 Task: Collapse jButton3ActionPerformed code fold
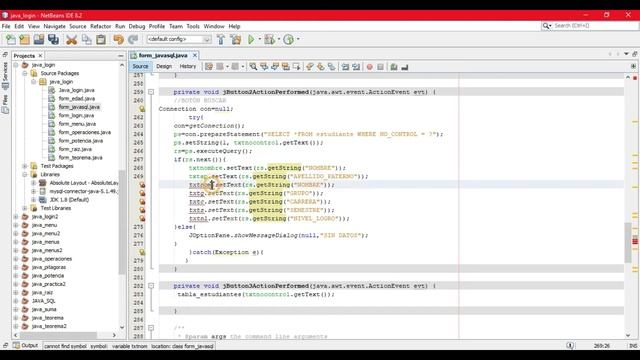click(151, 286)
